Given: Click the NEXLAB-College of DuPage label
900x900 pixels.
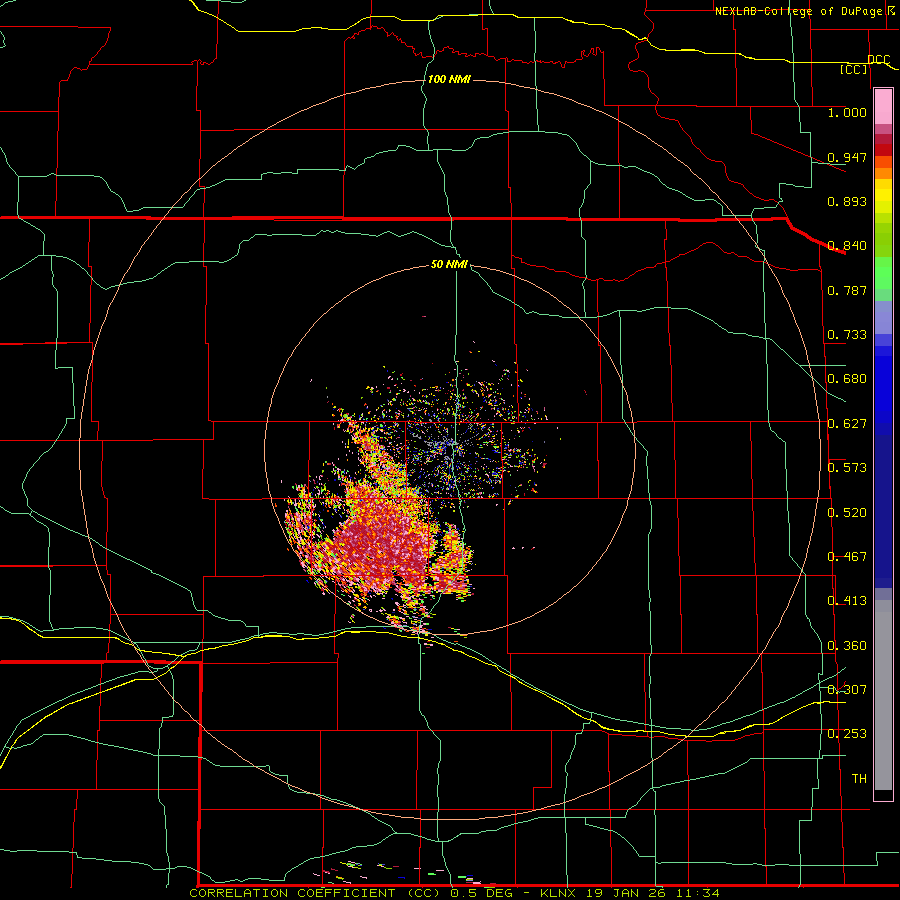Looking at the screenshot, I should click(x=798, y=11).
